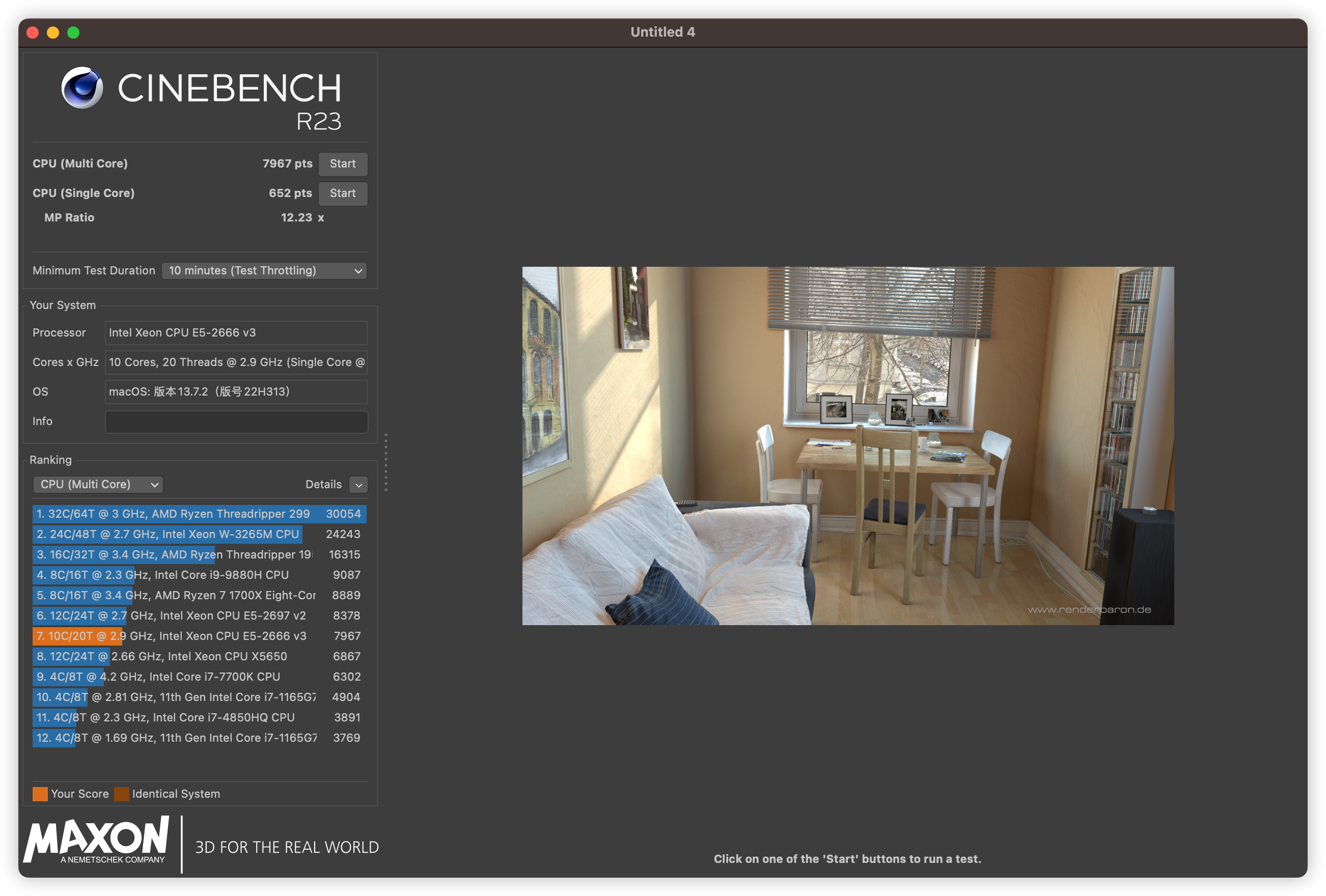
Task: Click the Processor field showing Intel Xeon E5-2666
Action: pos(236,332)
